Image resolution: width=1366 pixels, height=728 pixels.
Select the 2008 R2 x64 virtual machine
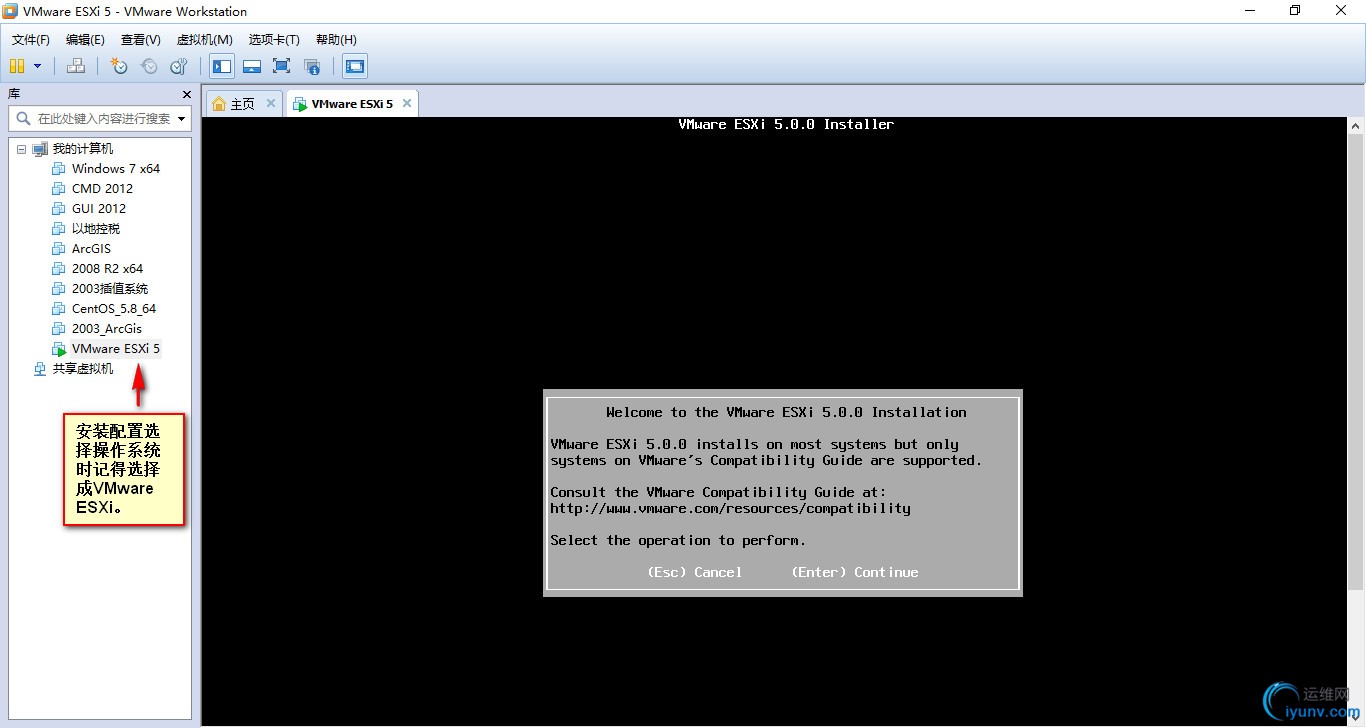point(107,269)
